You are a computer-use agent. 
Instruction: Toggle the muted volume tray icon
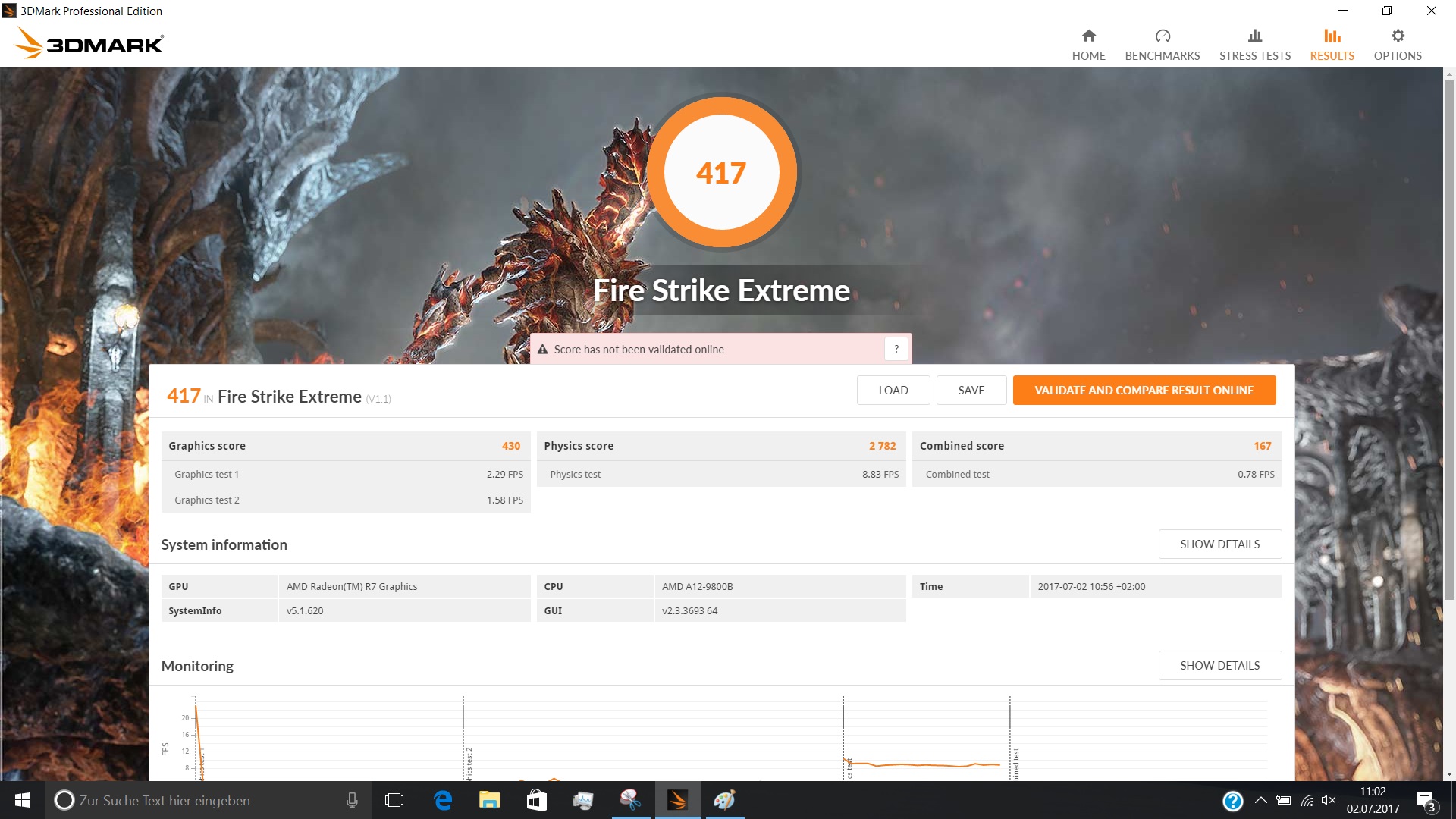[x=1329, y=801]
